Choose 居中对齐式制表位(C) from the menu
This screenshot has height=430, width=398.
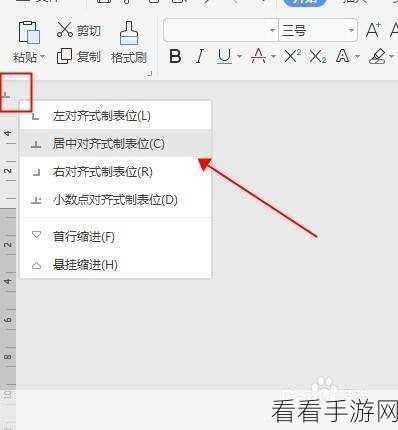[x=116, y=144]
